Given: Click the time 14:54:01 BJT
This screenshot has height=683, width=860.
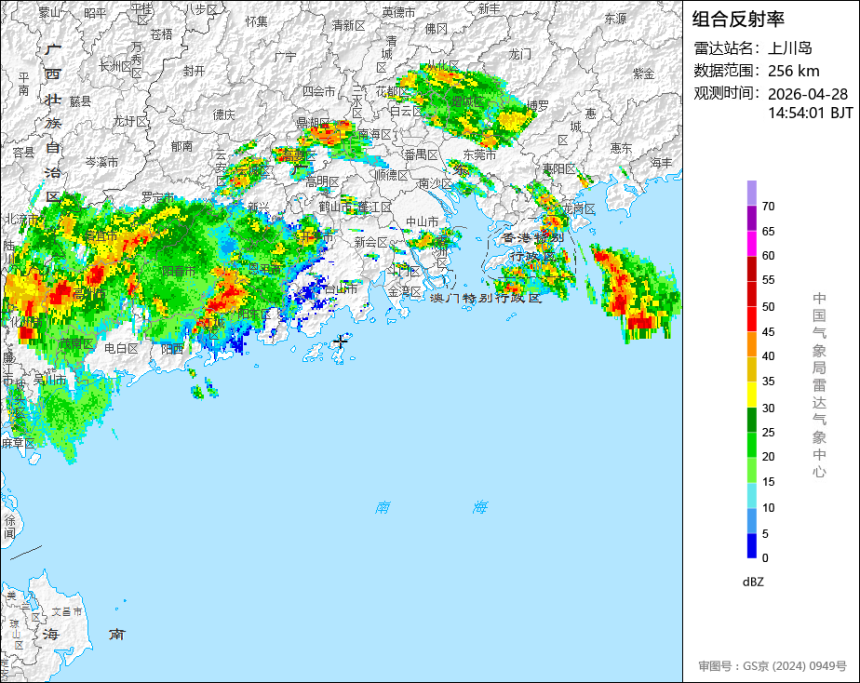Looking at the screenshot, I should (810, 113).
